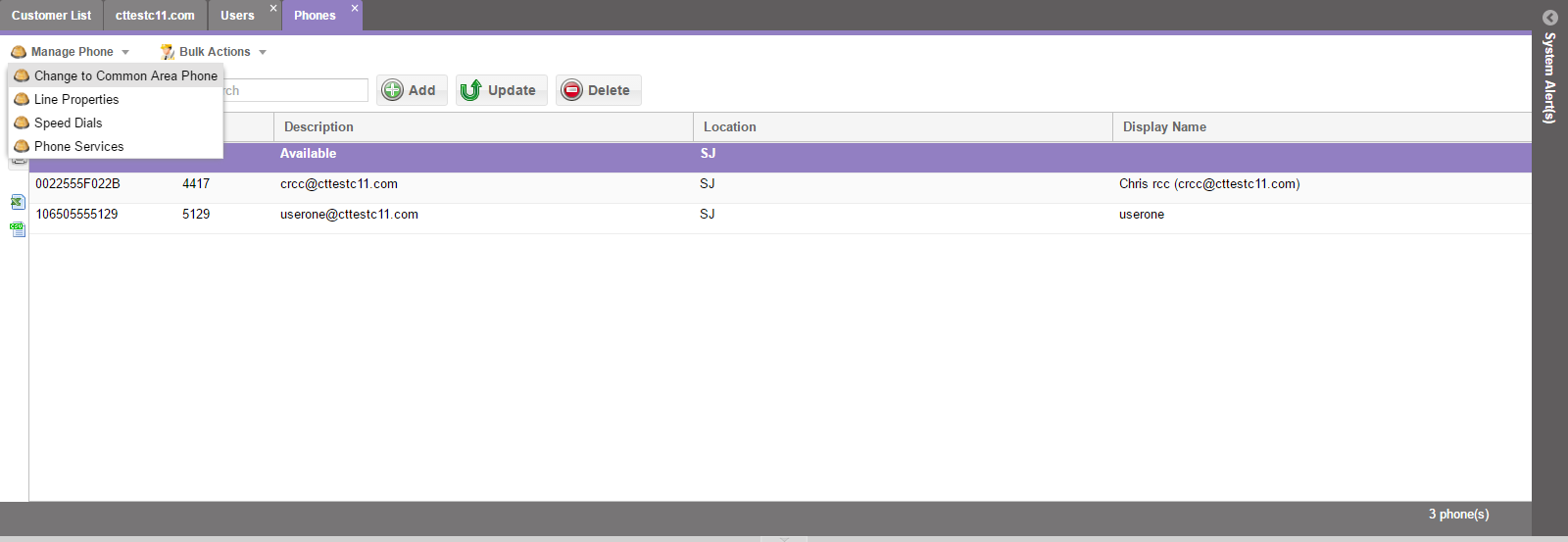
Task: Click the Add phone button
Action: pyautogui.click(x=412, y=90)
